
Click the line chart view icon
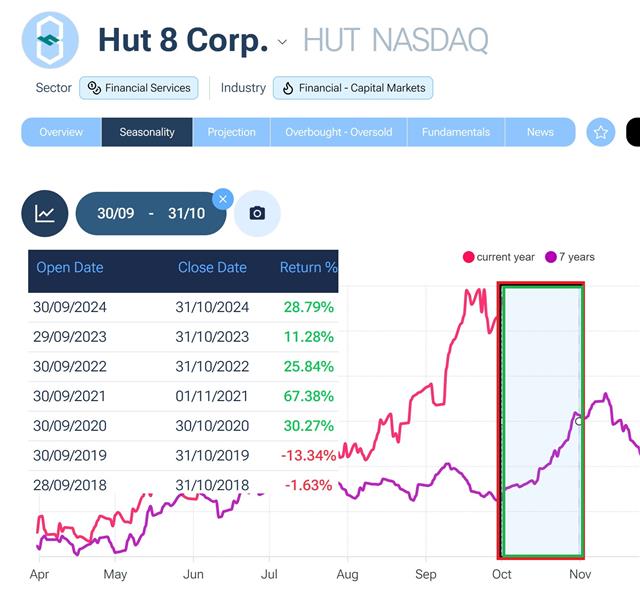[x=45, y=213]
